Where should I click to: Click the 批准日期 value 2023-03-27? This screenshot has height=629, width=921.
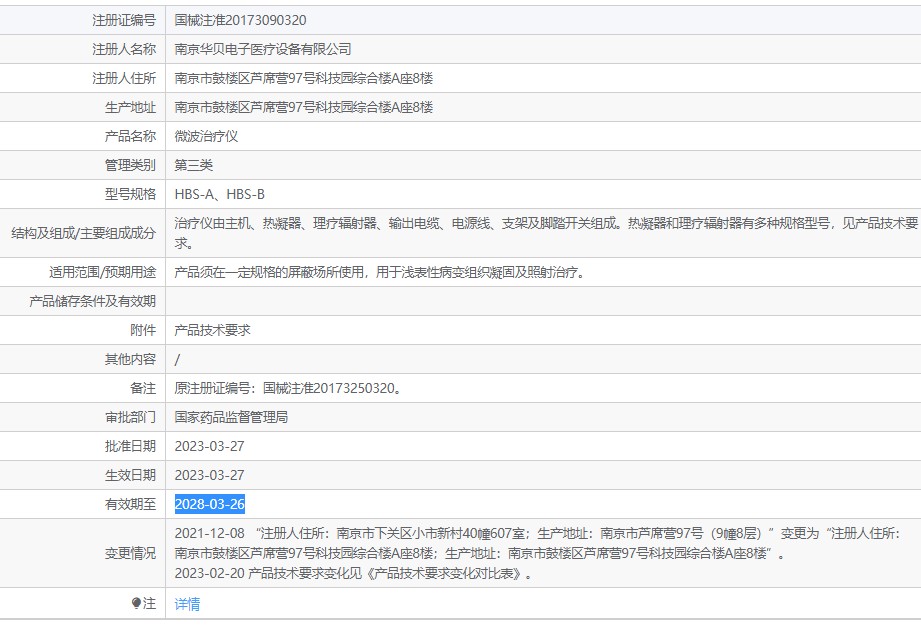[209, 446]
